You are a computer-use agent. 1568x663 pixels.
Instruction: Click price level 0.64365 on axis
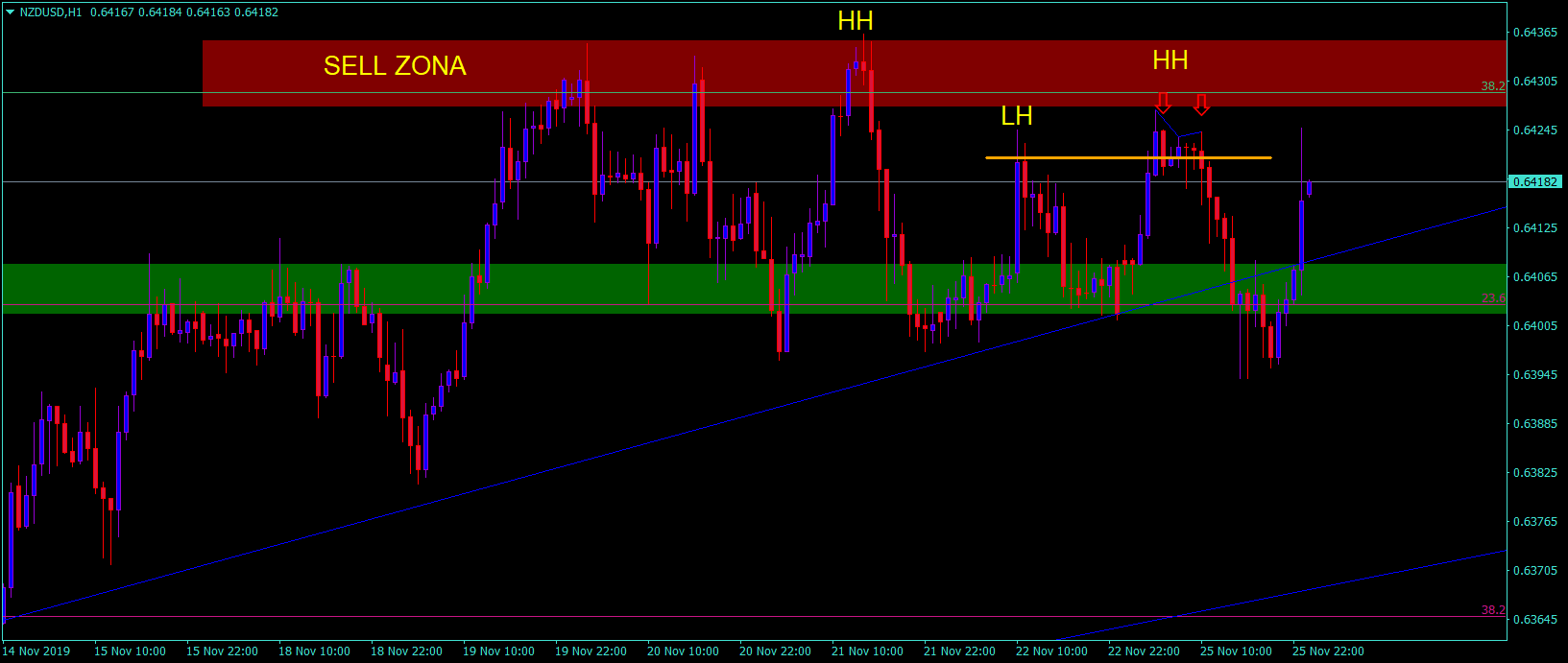pyautogui.click(x=1535, y=33)
